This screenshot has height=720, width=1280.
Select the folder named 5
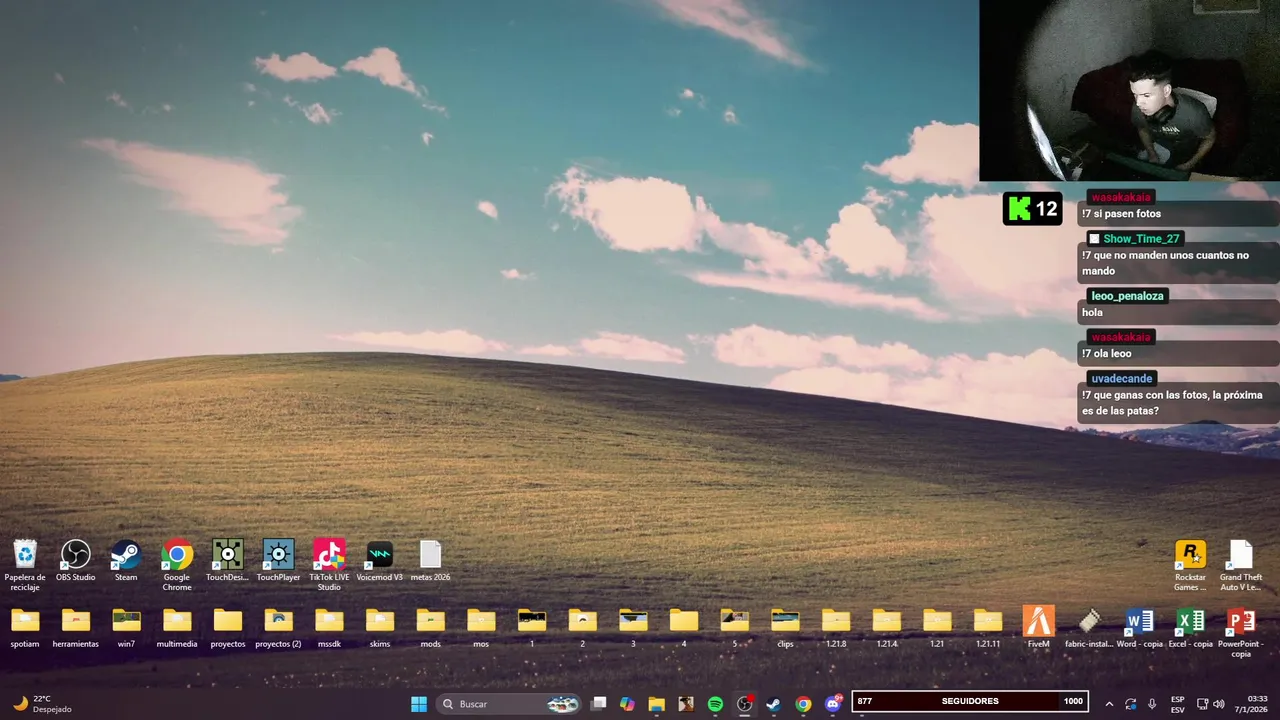pyautogui.click(x=734, y=627)
